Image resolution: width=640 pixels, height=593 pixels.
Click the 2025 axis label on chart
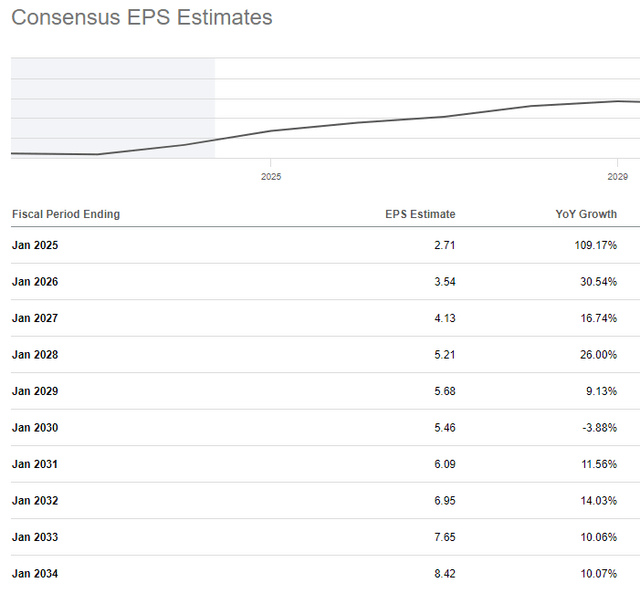[x=271, y=177]
